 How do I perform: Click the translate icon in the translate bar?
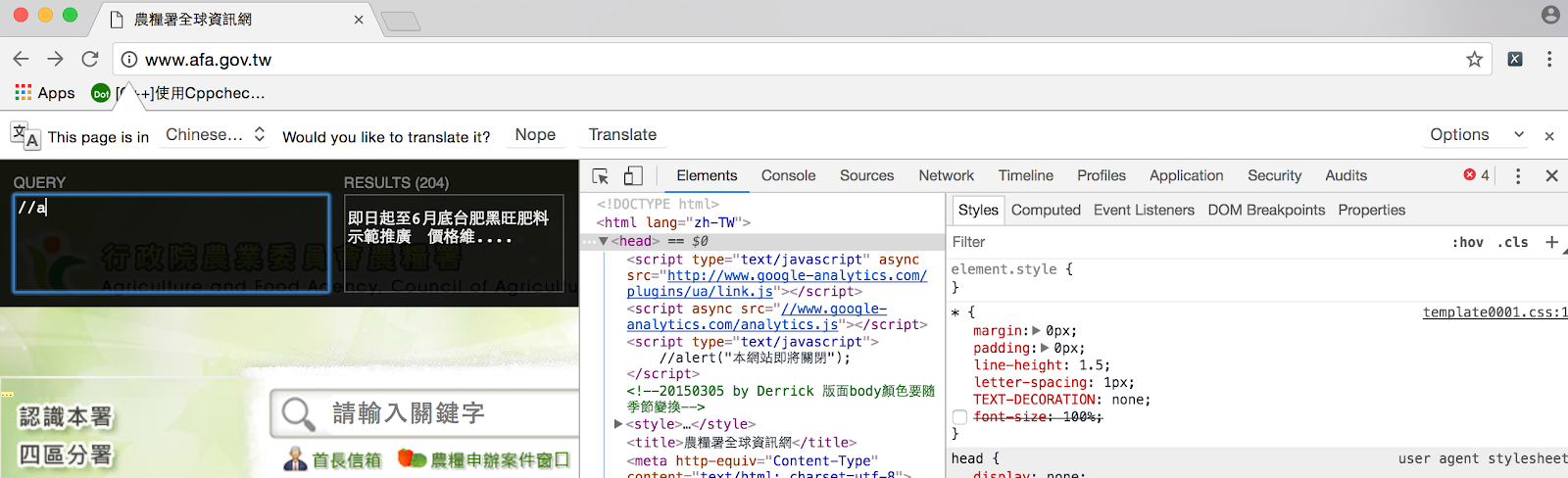[25, 135]
